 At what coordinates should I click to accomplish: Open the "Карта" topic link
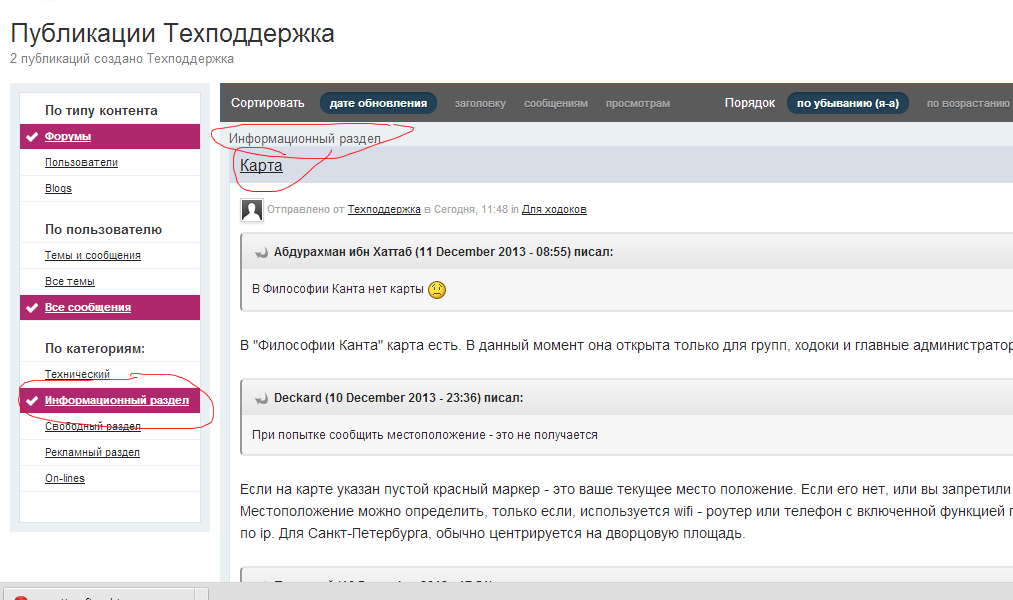pyautogui.click(x=261, y=166)
